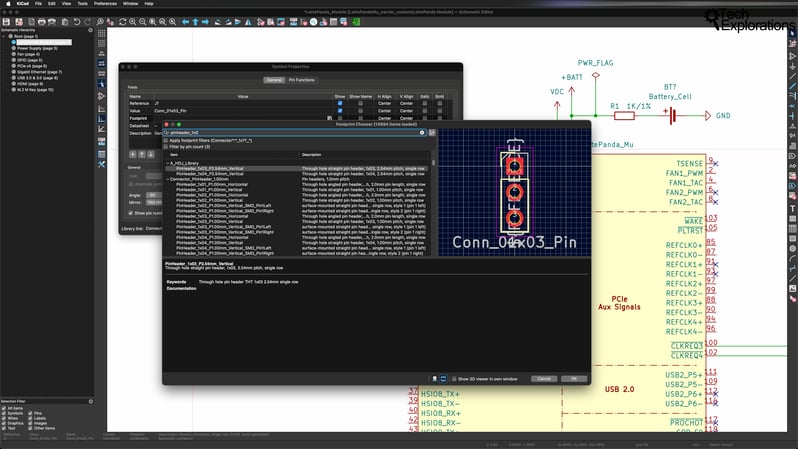
Task: Collapse Connector_PinHeader_1.00mm library node
Action: click(x=167, y=179)
